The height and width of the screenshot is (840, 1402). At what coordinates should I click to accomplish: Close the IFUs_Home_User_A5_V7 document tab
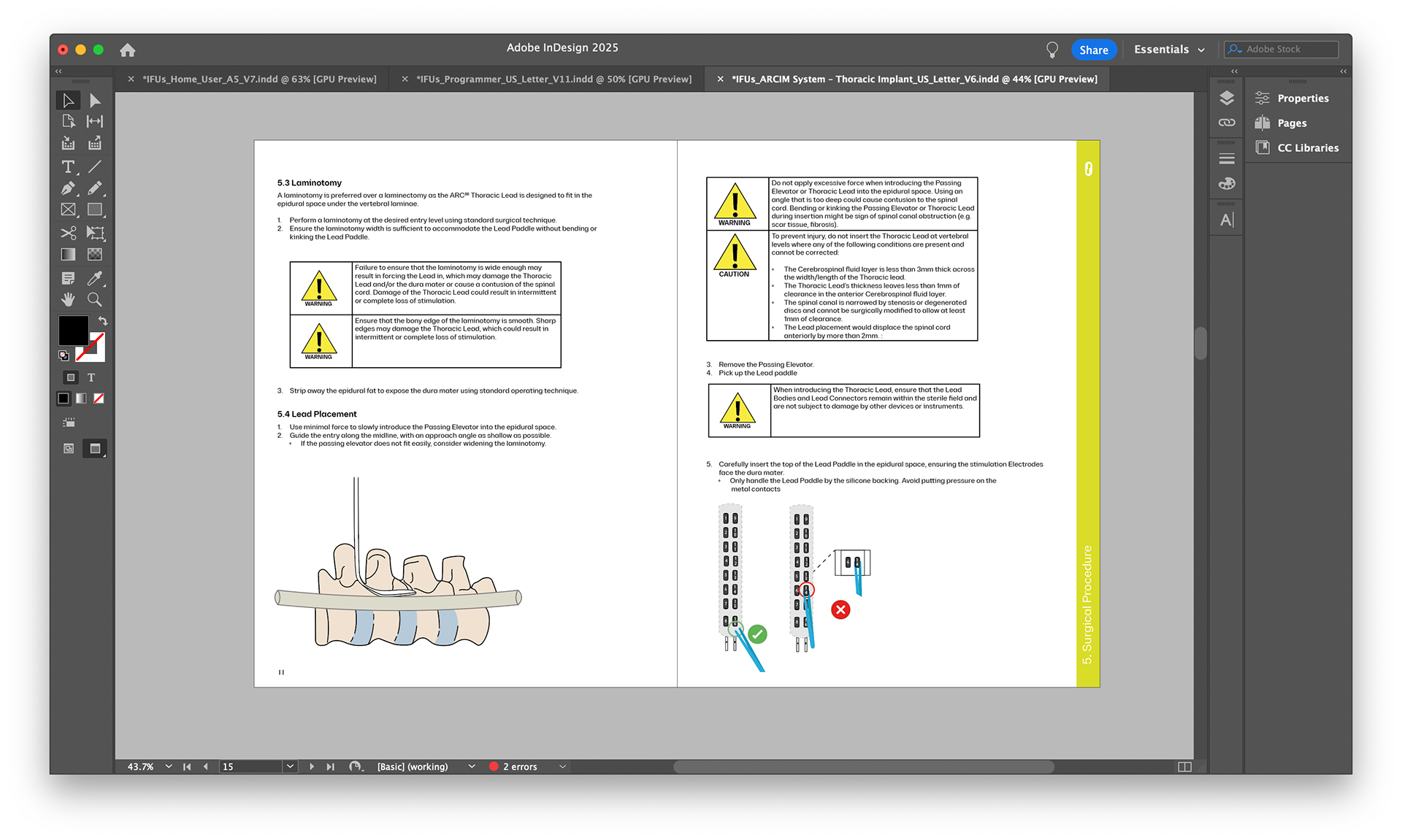(x=131, y=79)
